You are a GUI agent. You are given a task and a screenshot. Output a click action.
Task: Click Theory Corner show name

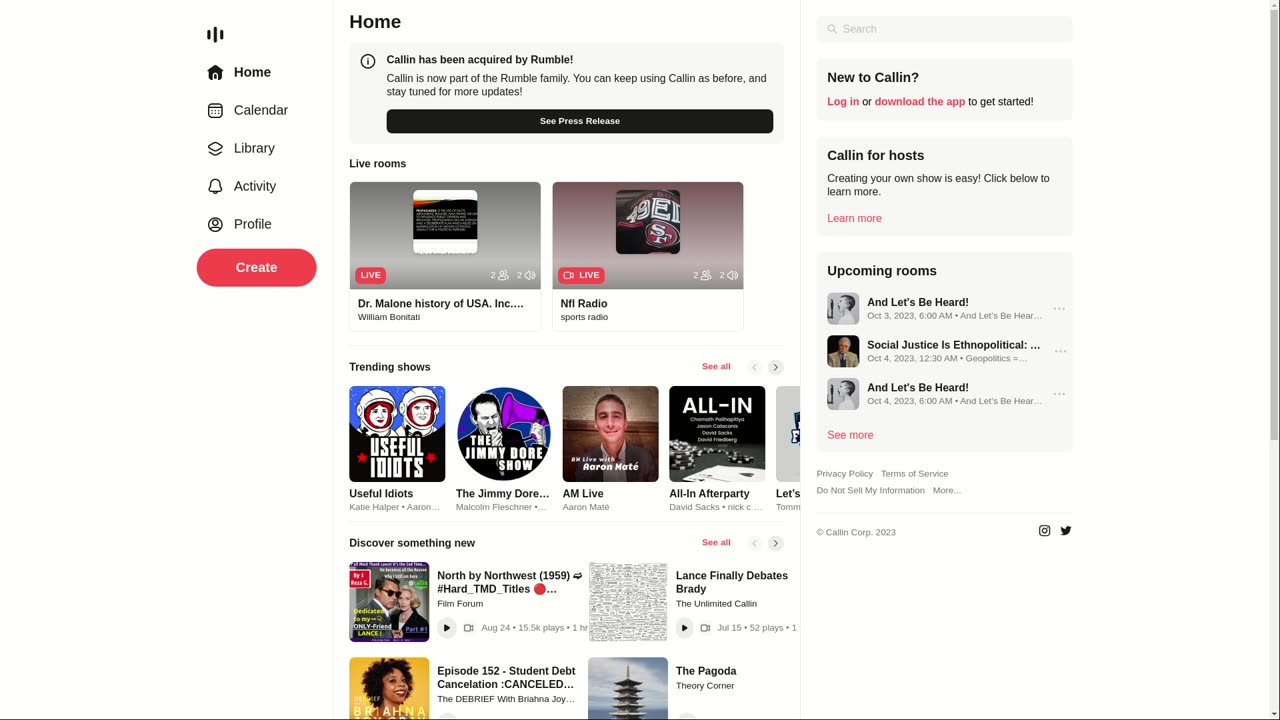point(705,686)
